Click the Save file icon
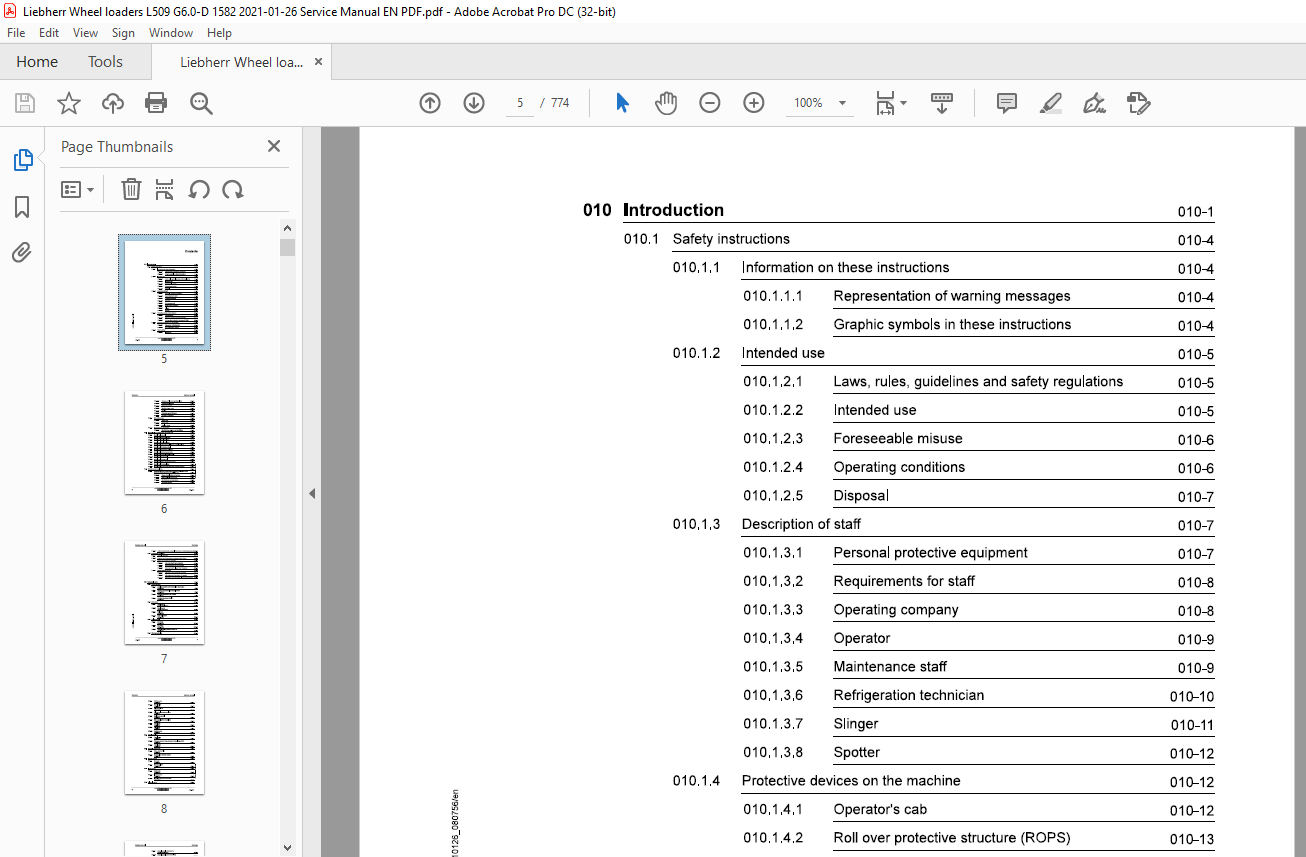 pyautogui.click(x=25, y=103)
